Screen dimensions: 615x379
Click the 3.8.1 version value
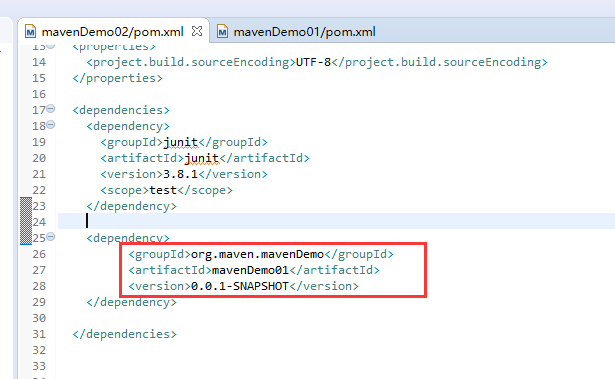180,174
